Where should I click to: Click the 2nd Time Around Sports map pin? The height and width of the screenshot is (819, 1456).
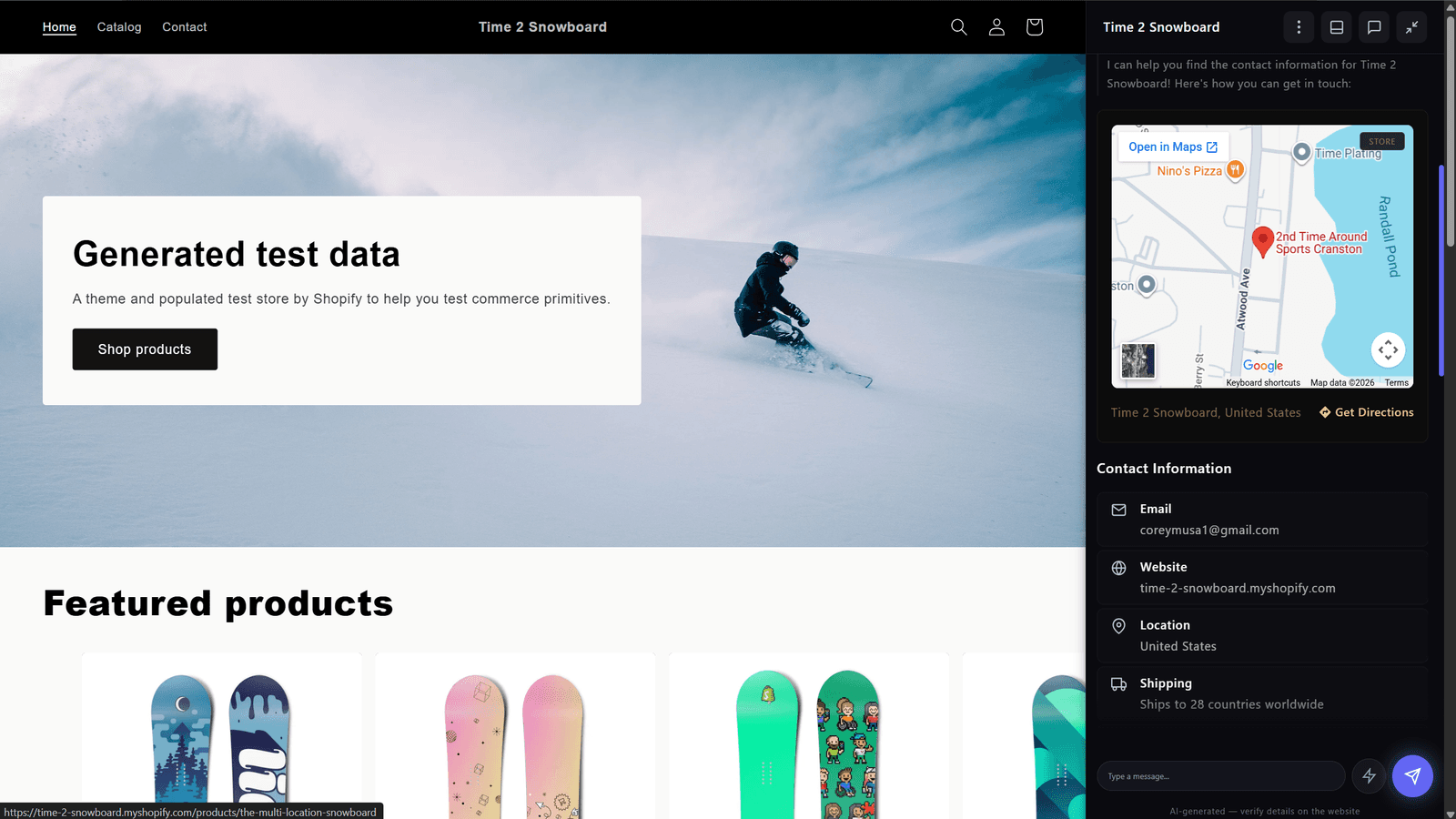1262,242
